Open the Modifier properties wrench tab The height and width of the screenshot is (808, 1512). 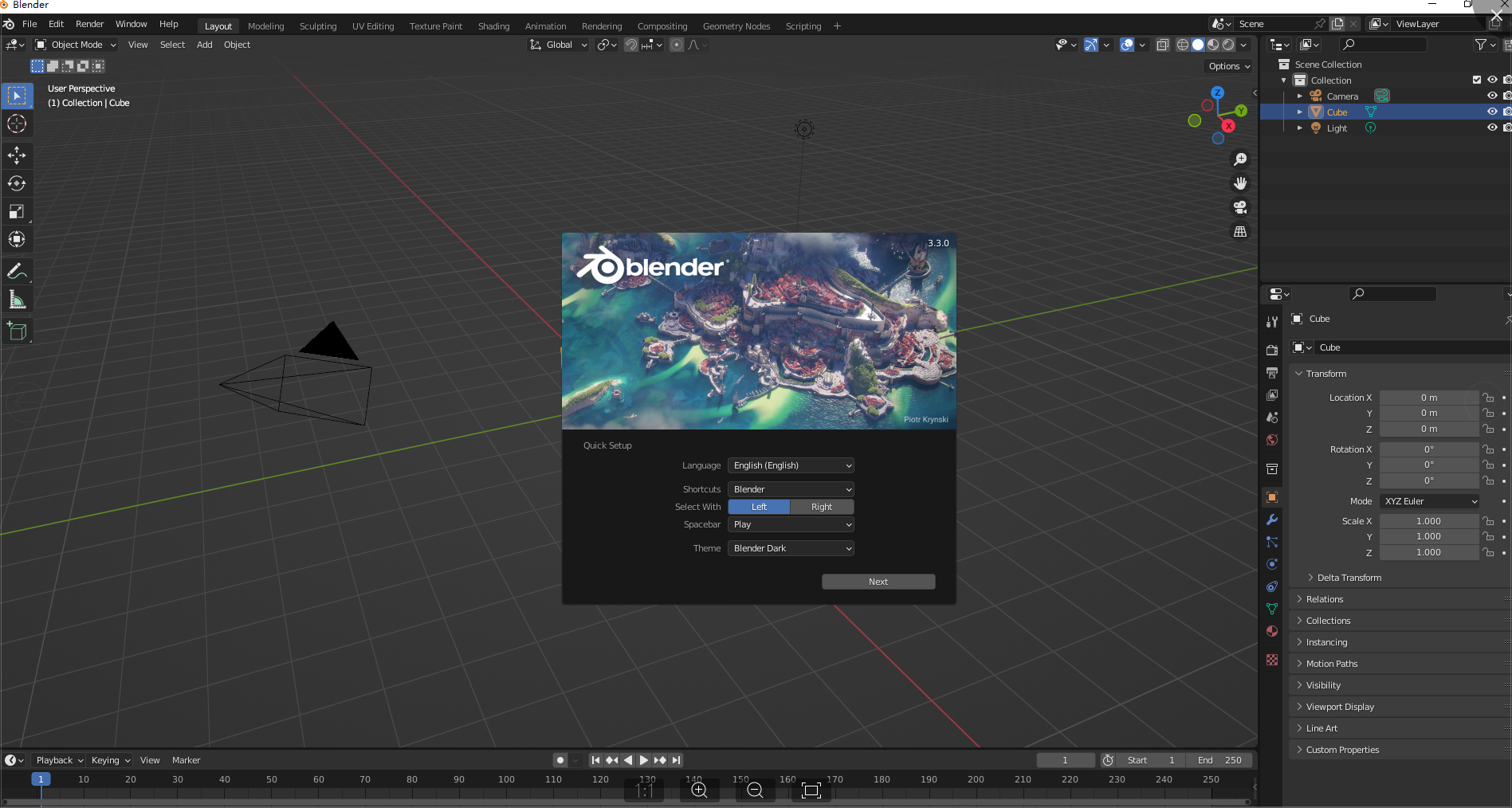pyautogui.click(x=1272, y=520)
